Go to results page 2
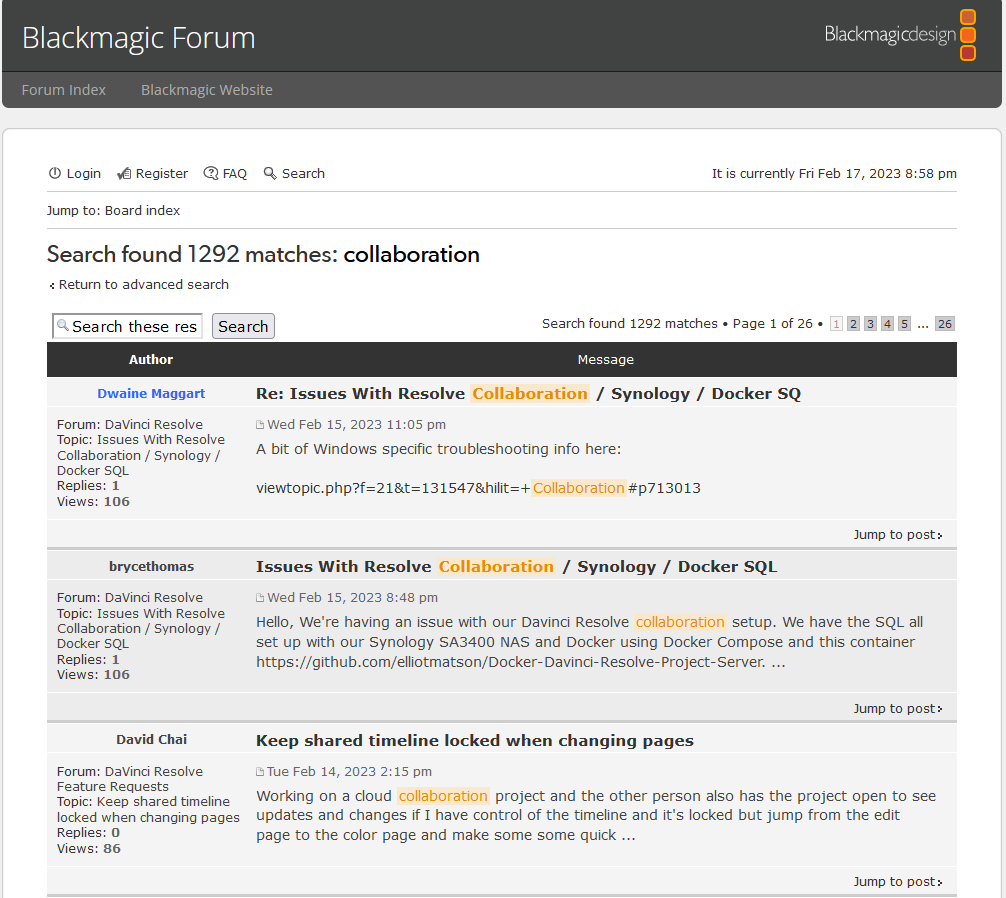This screenshot has height=898, width=1006. 853,324
